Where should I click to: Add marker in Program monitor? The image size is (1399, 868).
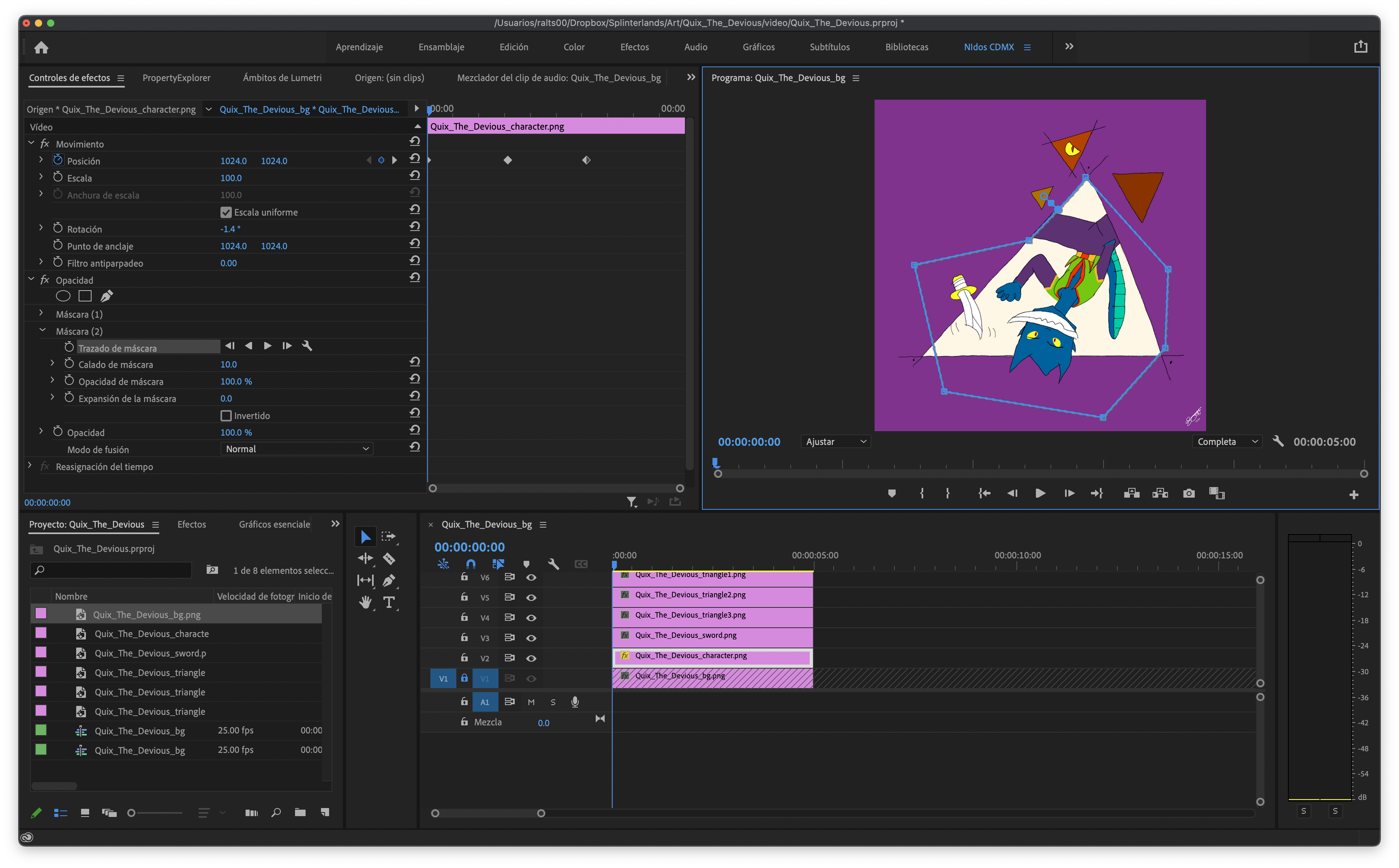click(x=892, y=494)
